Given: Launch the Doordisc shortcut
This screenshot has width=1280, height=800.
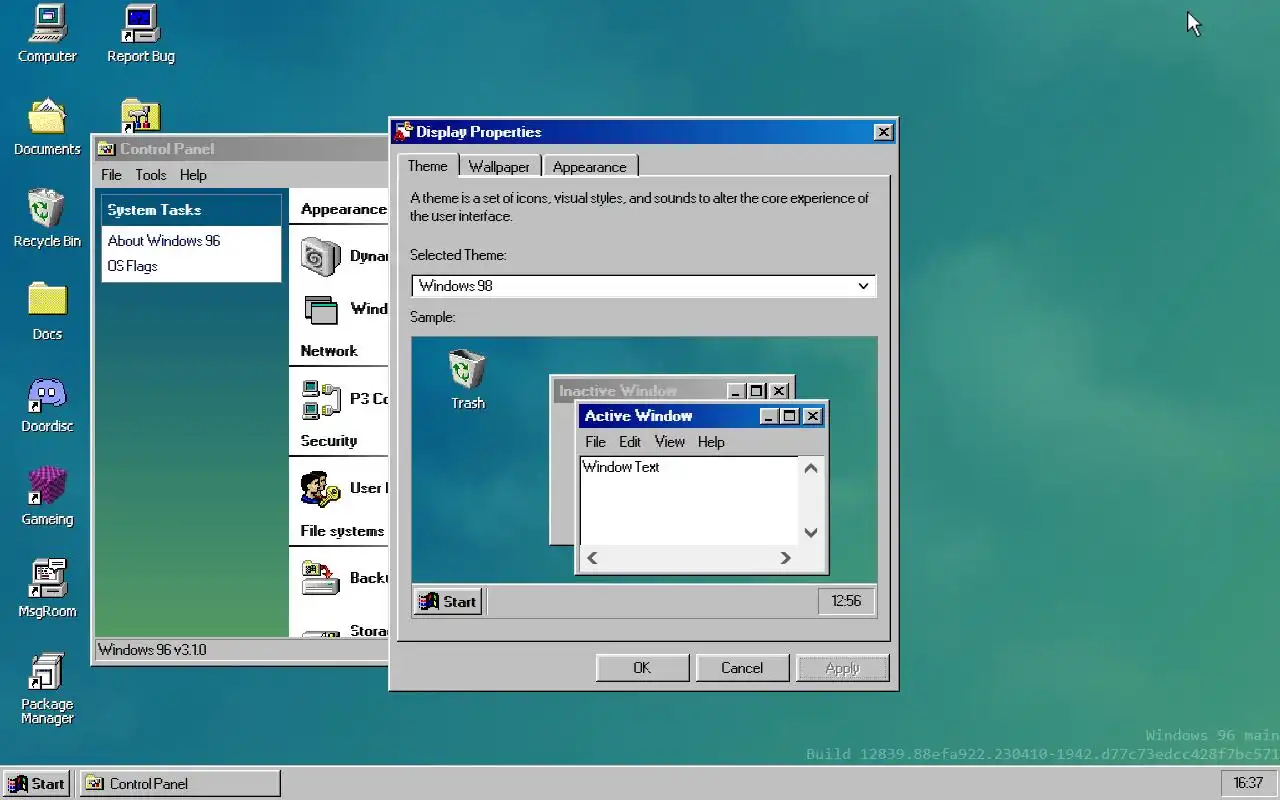Looking at the screenshot, I should pos(47,404).
